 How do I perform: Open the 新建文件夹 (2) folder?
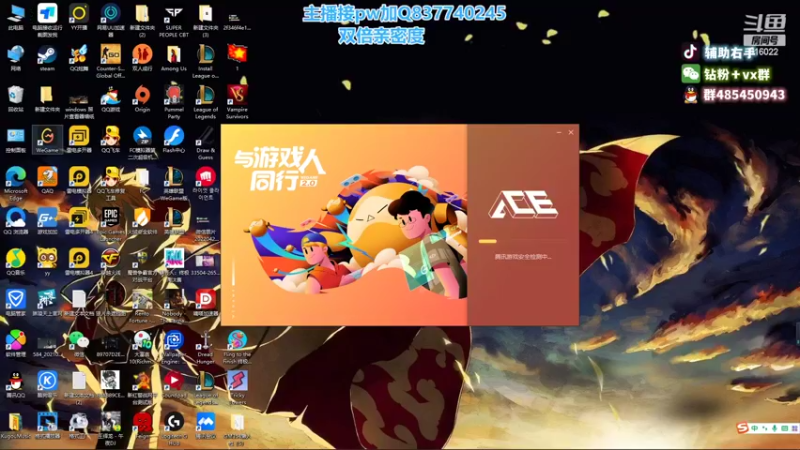tap(142, 21)
